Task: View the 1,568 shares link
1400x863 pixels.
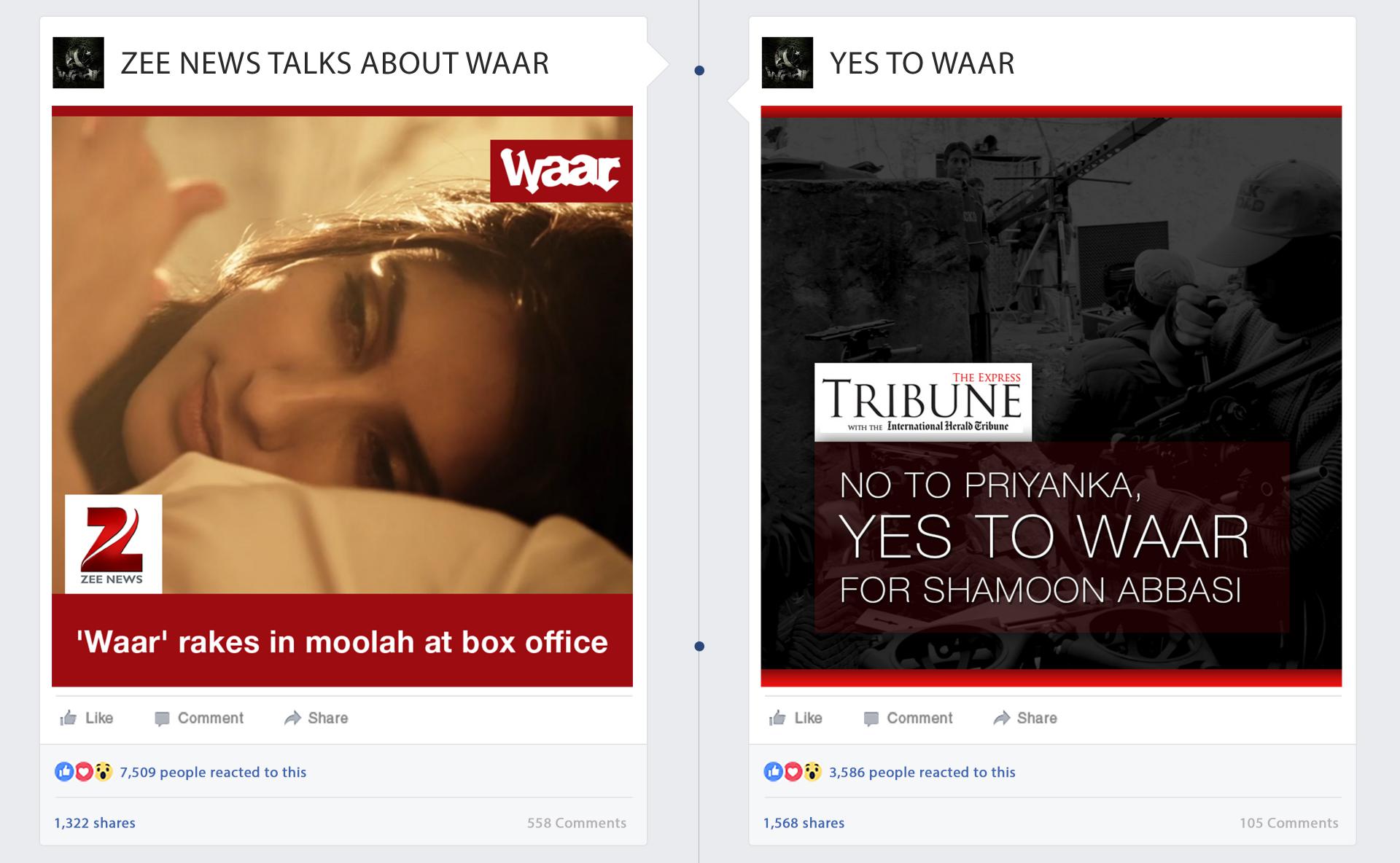Action: (x=804, y=823)
